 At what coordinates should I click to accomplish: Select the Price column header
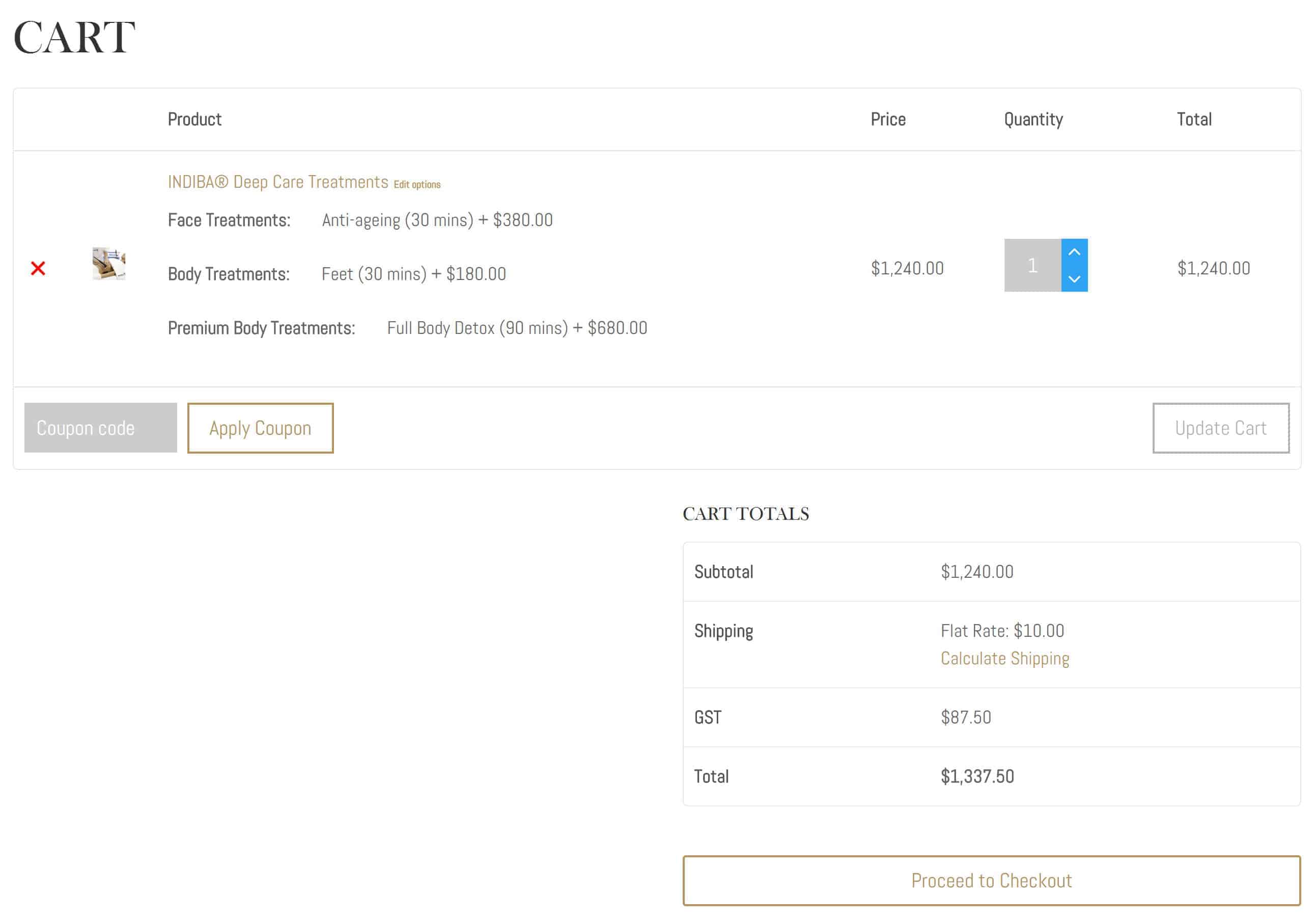point(888,119)
